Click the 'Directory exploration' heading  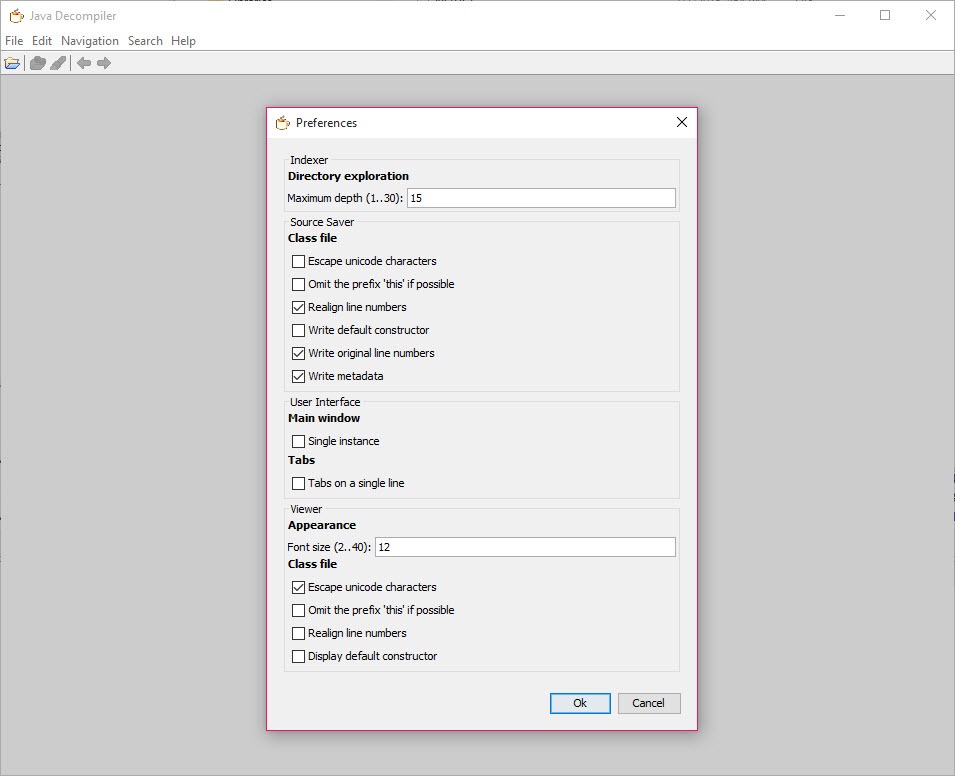coord(348,176)
